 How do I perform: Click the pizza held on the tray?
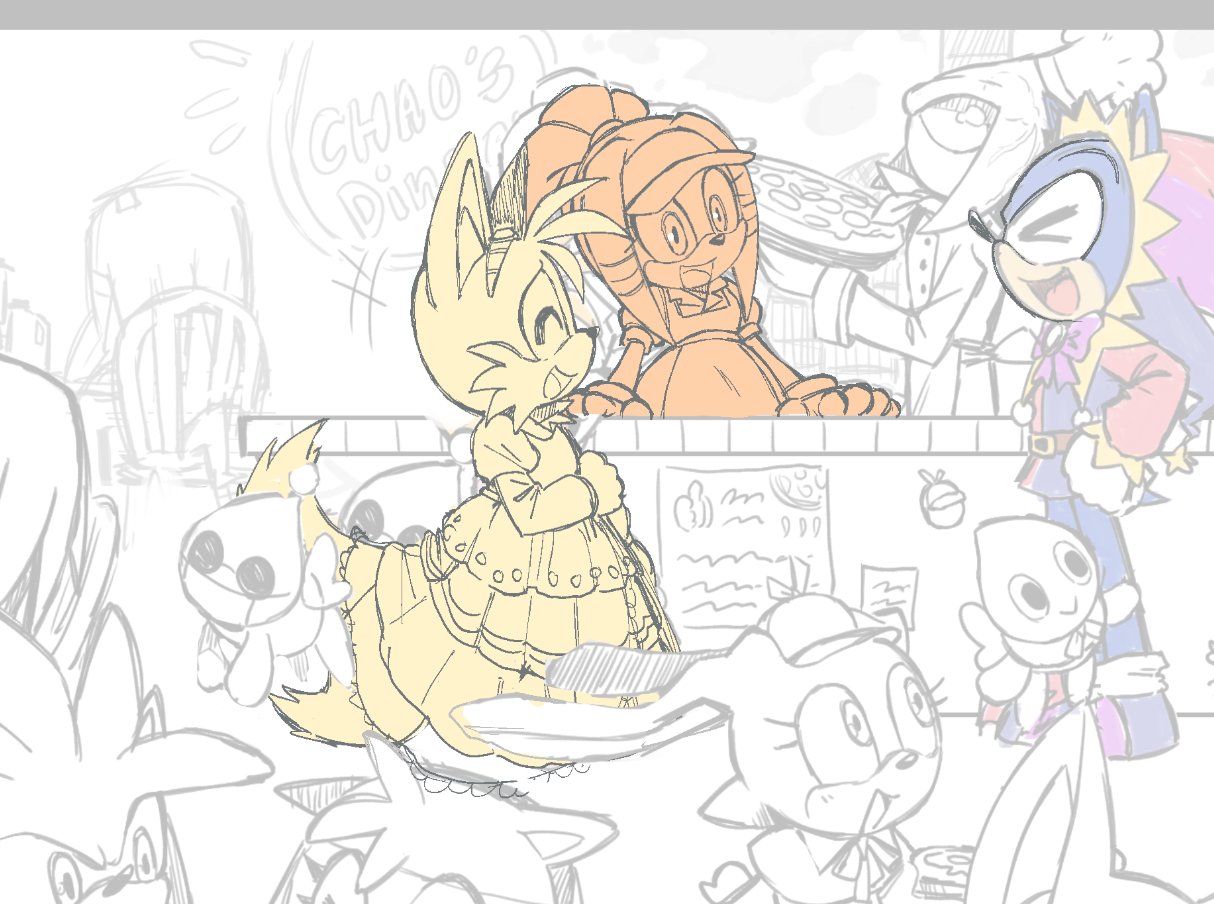[818, 205]
